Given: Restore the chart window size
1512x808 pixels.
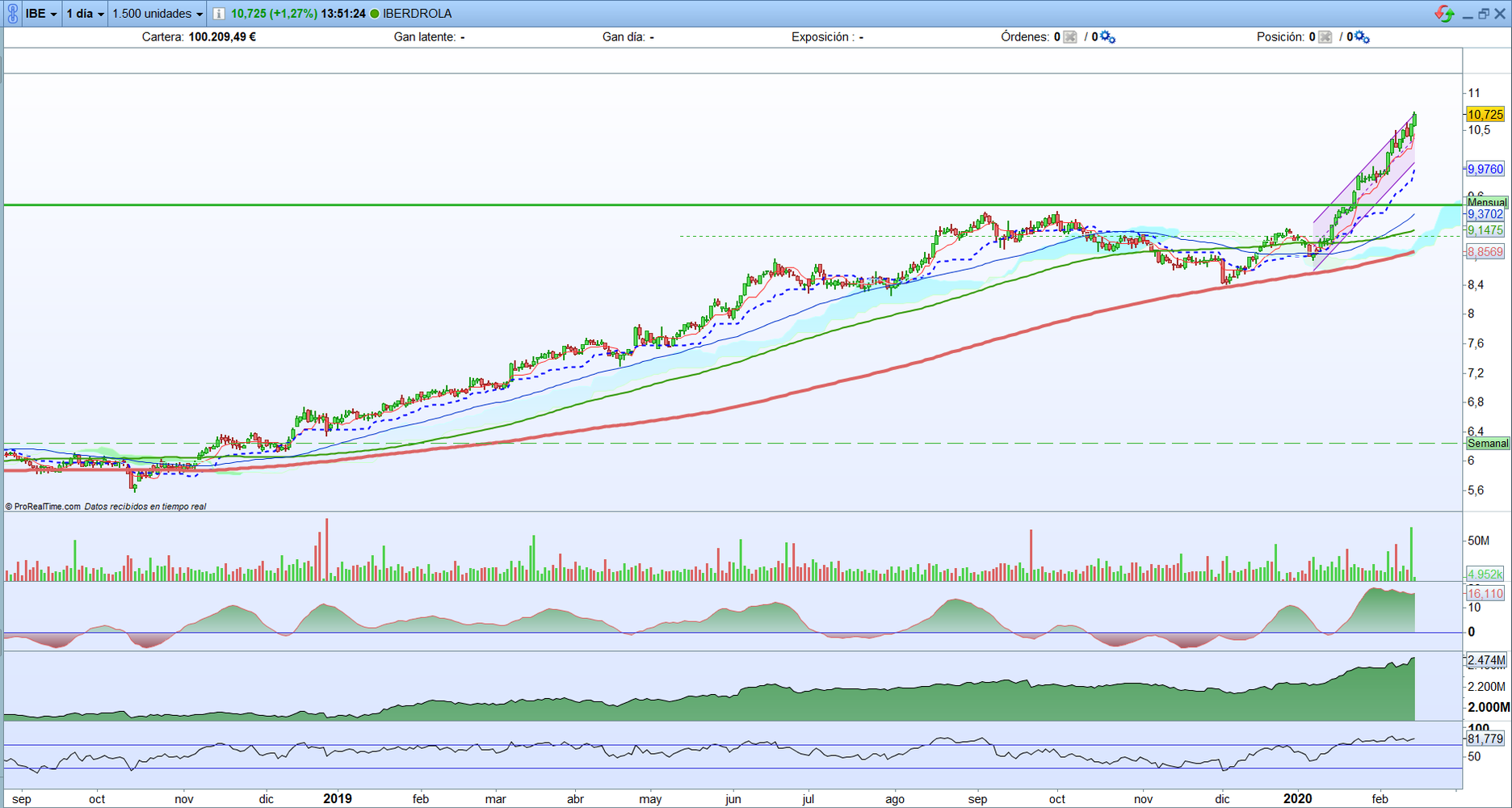Looking at the screenshot, I should click(1484, 14).
